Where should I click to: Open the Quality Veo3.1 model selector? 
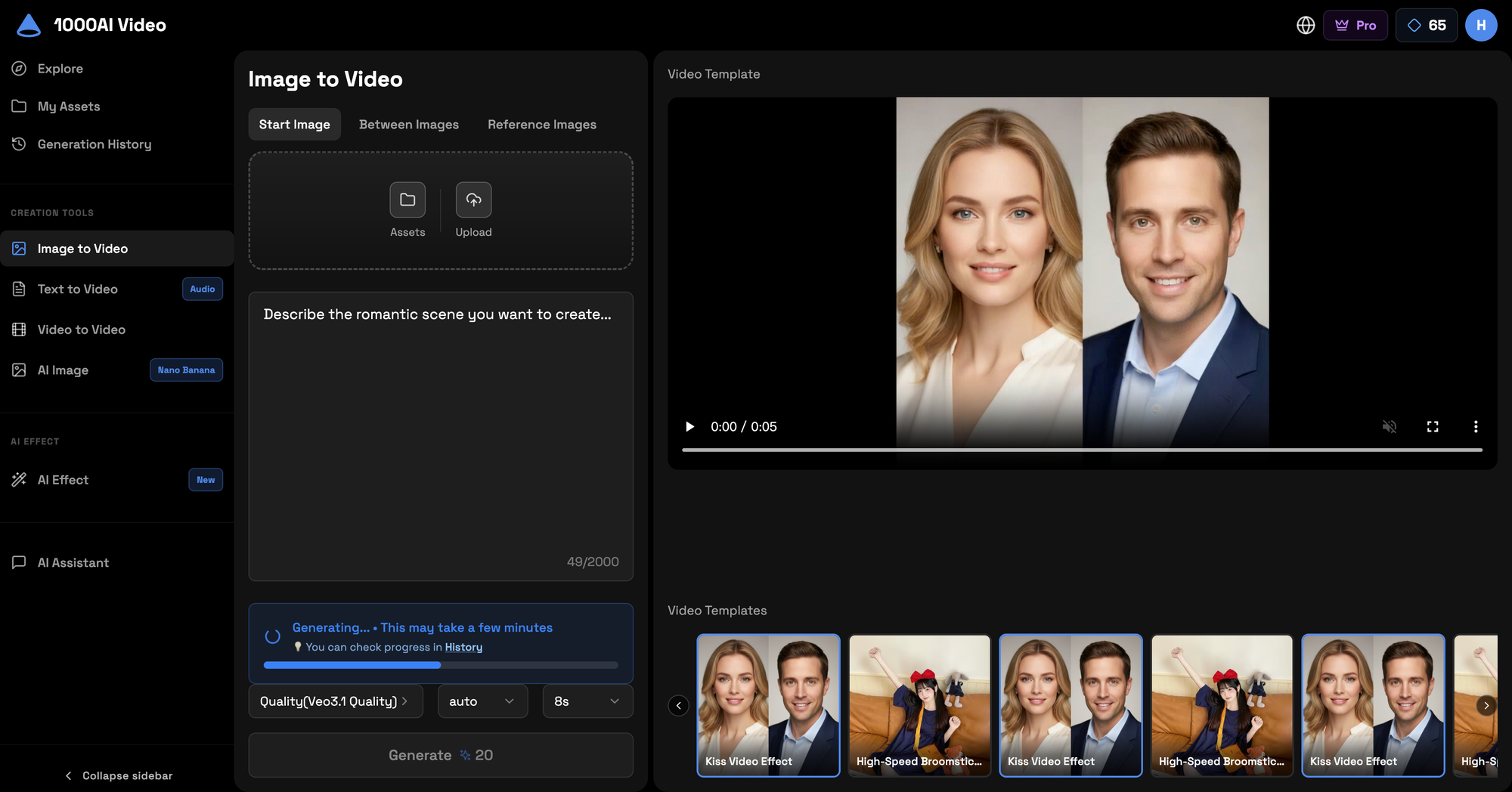(x=335, y=701)
